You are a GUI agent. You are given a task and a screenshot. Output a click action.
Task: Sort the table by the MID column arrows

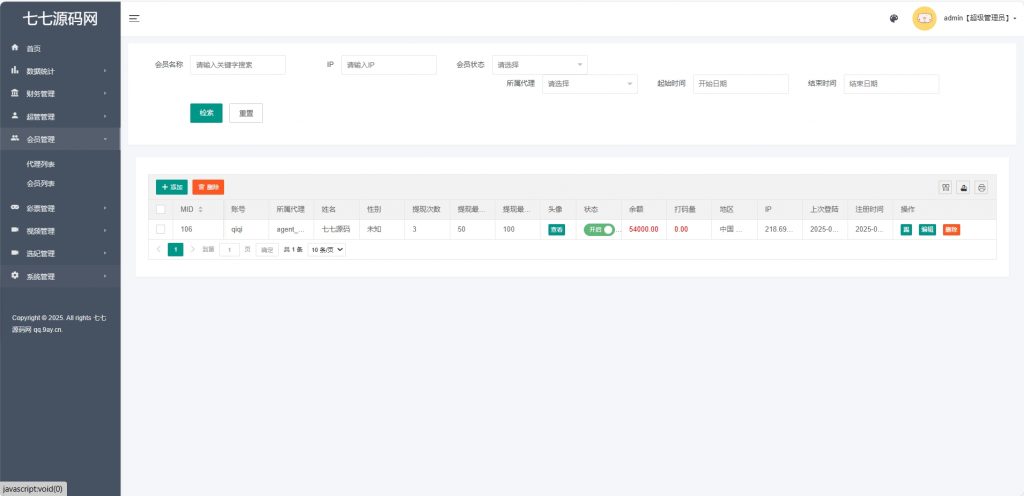[200, 209]
